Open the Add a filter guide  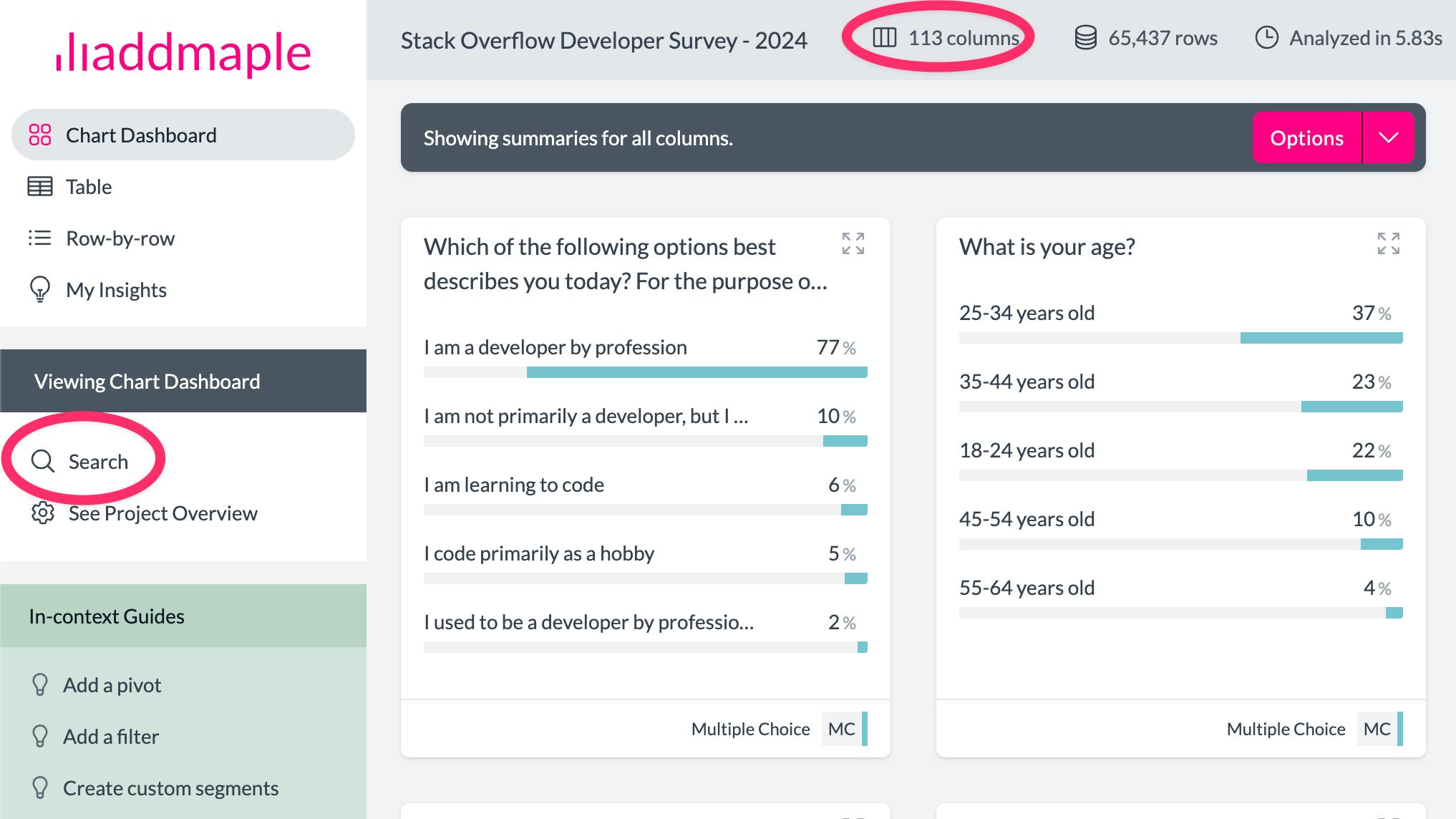point(95,737)
